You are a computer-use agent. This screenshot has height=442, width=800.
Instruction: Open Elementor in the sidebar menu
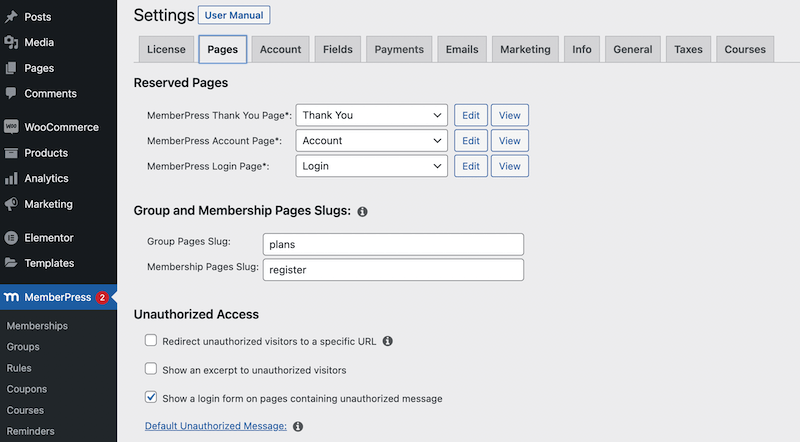click(x=49, y=238)
